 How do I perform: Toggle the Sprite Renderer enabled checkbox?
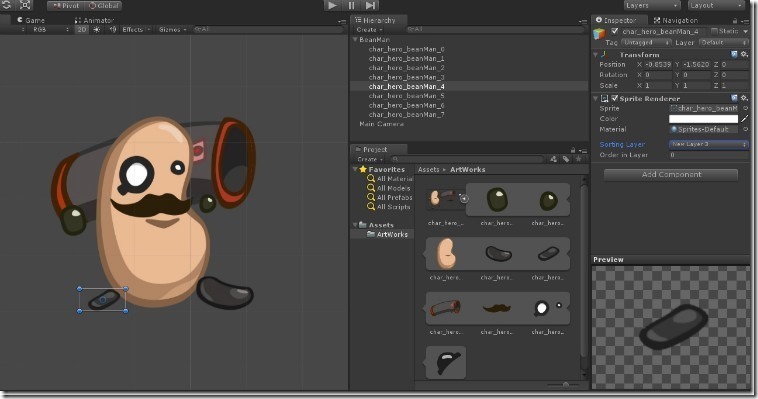tap(615, 98)
